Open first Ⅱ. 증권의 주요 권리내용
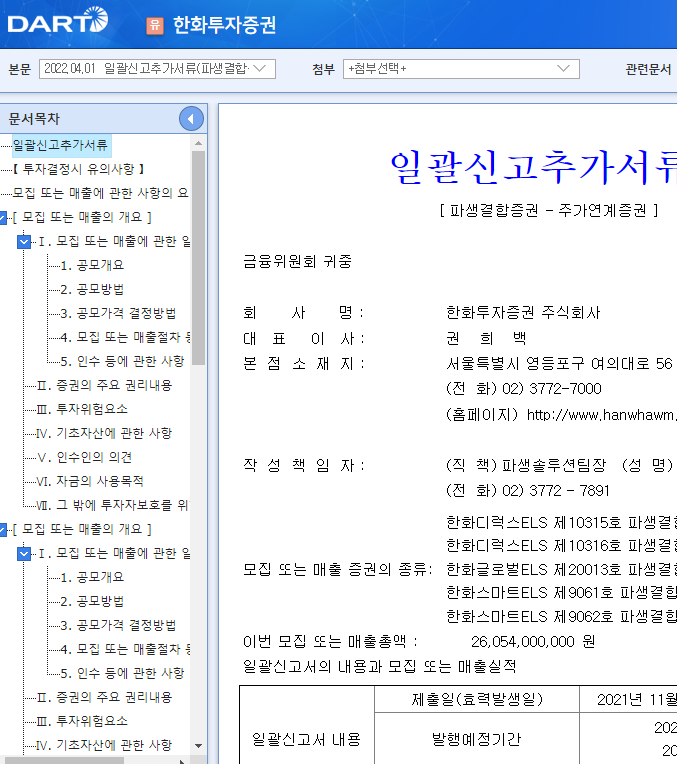The image size is (677, 764). click(x=104, y=385)
